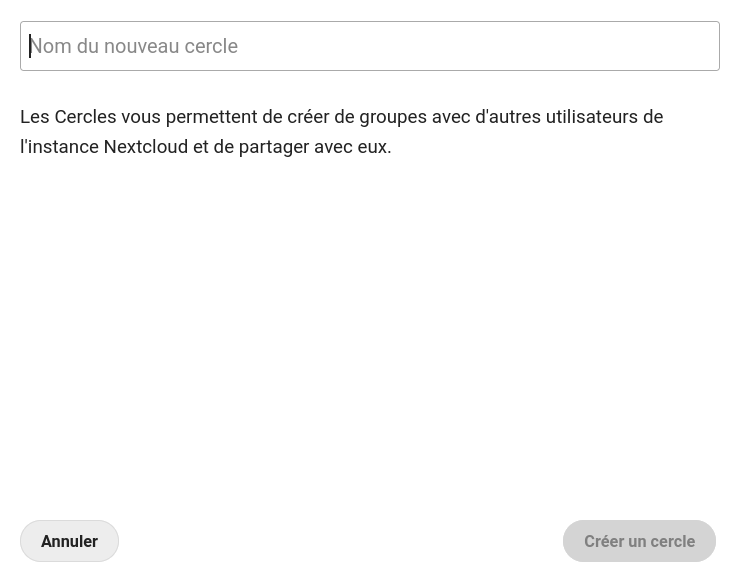Click the 'Nom du nouveau cercle' input field
The height and width of the screenshot is (576, 738).
[369, 46]
